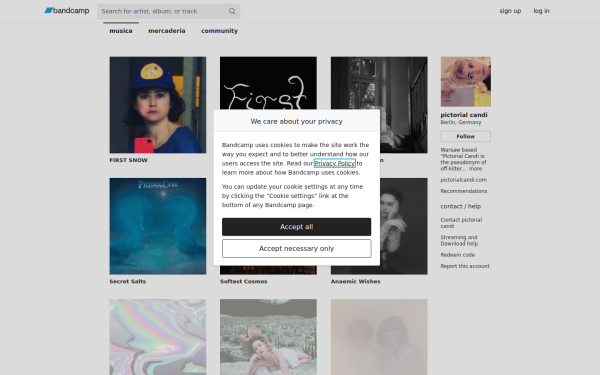
Task: Click Accept necessary only button
Action: pos(297,249)
